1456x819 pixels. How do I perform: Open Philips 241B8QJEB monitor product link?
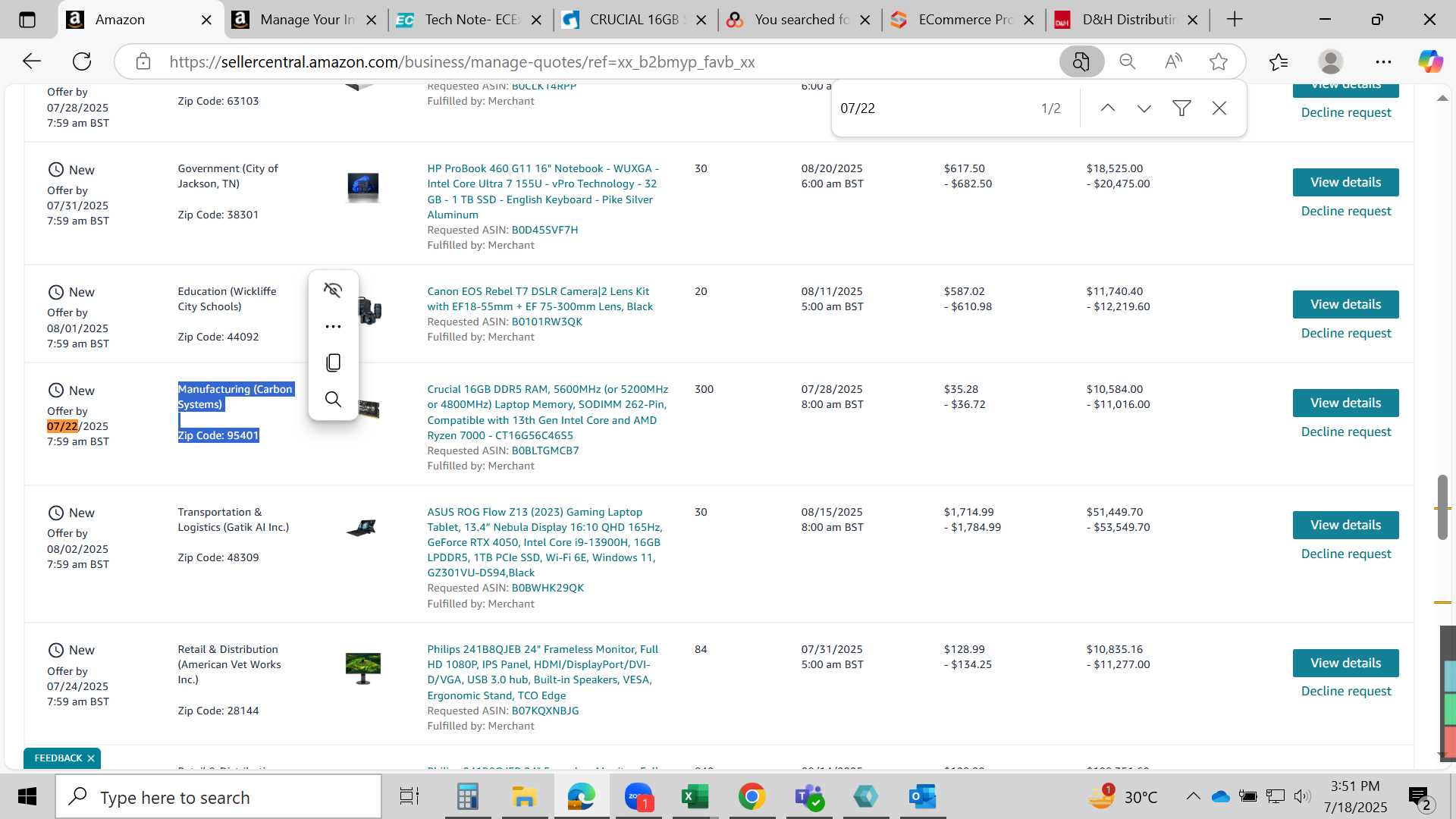click(x=542, y=672)
